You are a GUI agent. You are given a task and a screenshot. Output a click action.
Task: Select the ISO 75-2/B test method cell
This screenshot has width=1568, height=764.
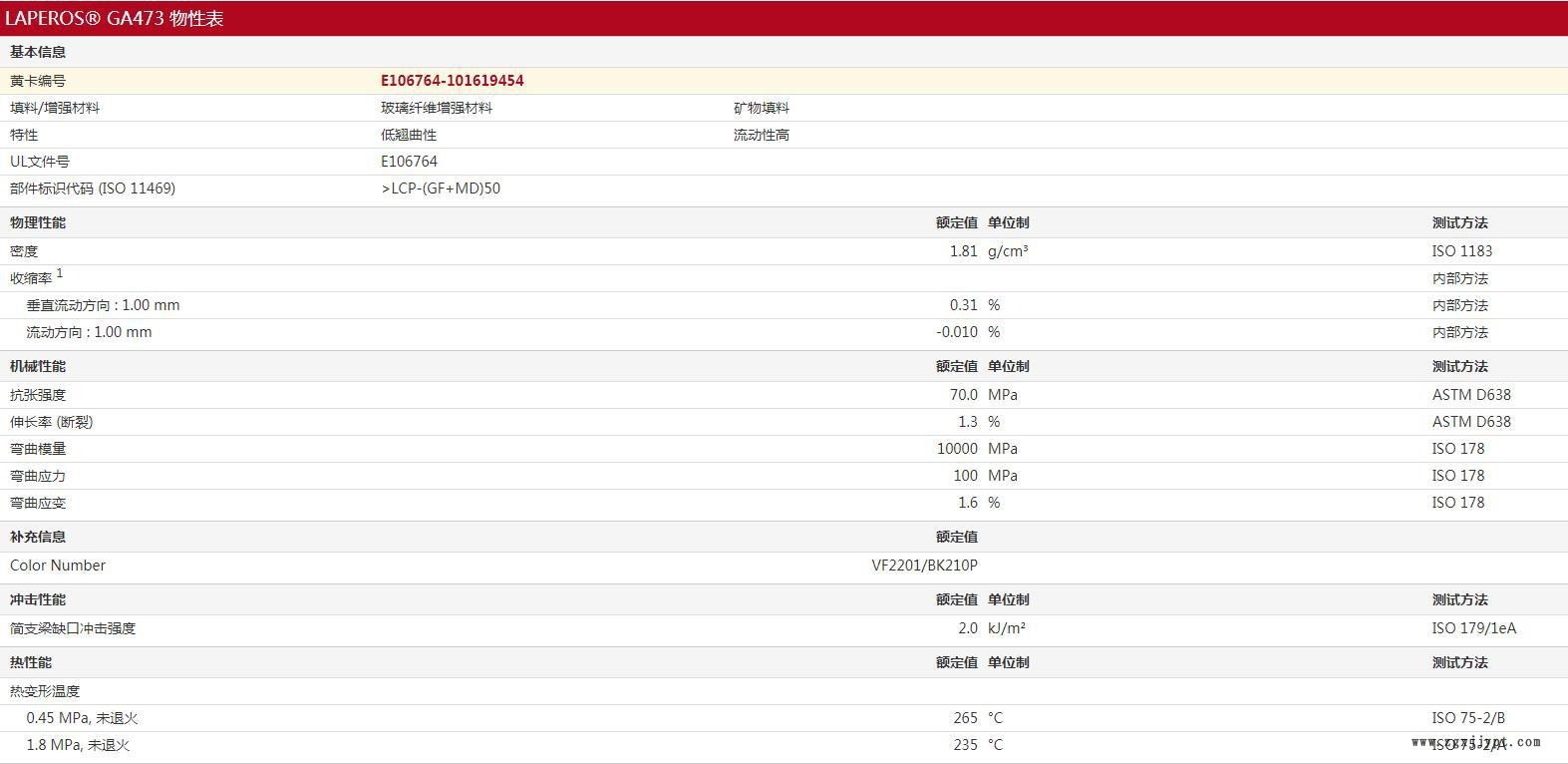(1468, 718)
